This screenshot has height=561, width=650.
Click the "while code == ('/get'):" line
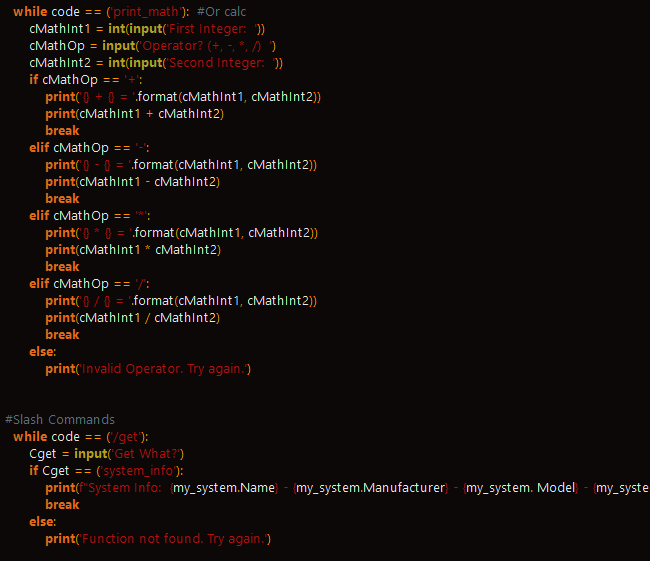point(81,437)
